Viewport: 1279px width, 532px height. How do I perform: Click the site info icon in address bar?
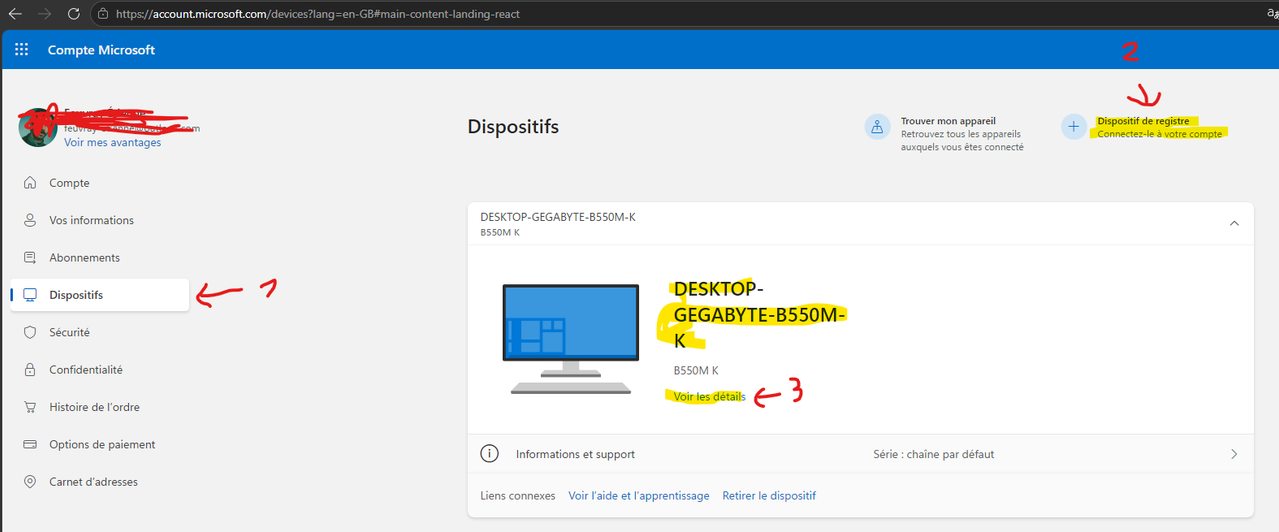(103, 14)
